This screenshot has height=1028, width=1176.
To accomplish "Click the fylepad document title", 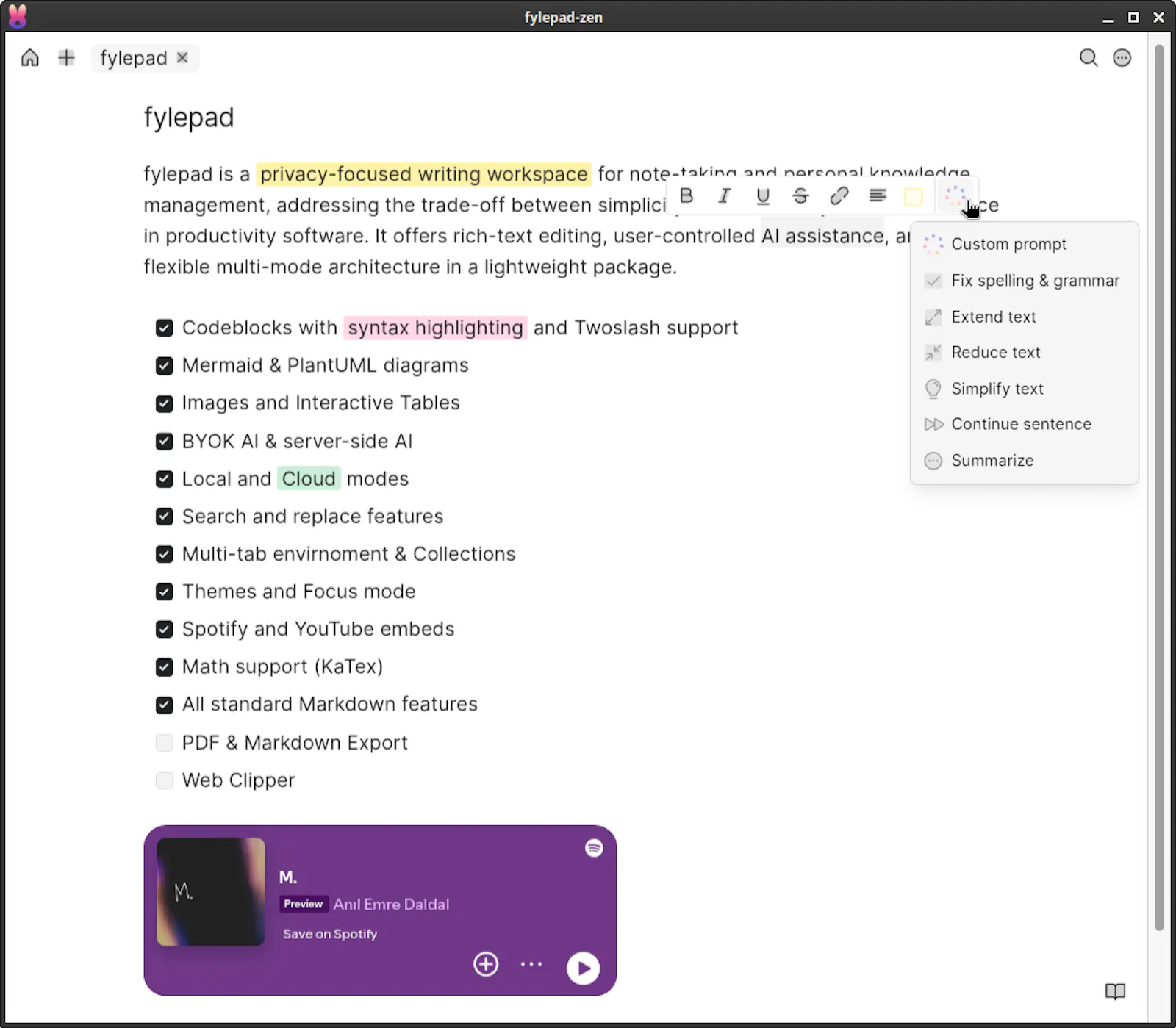I will pos(189,118).
